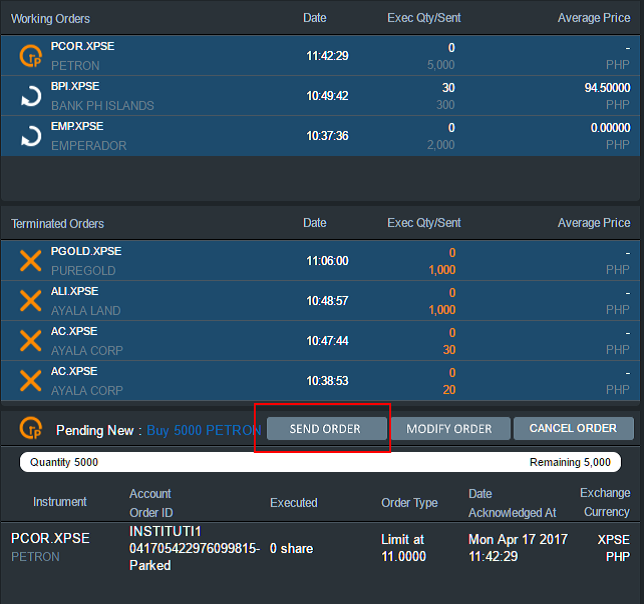
Task: Click the cancelled X icon for ALI.XPSE
Action: 31,301
